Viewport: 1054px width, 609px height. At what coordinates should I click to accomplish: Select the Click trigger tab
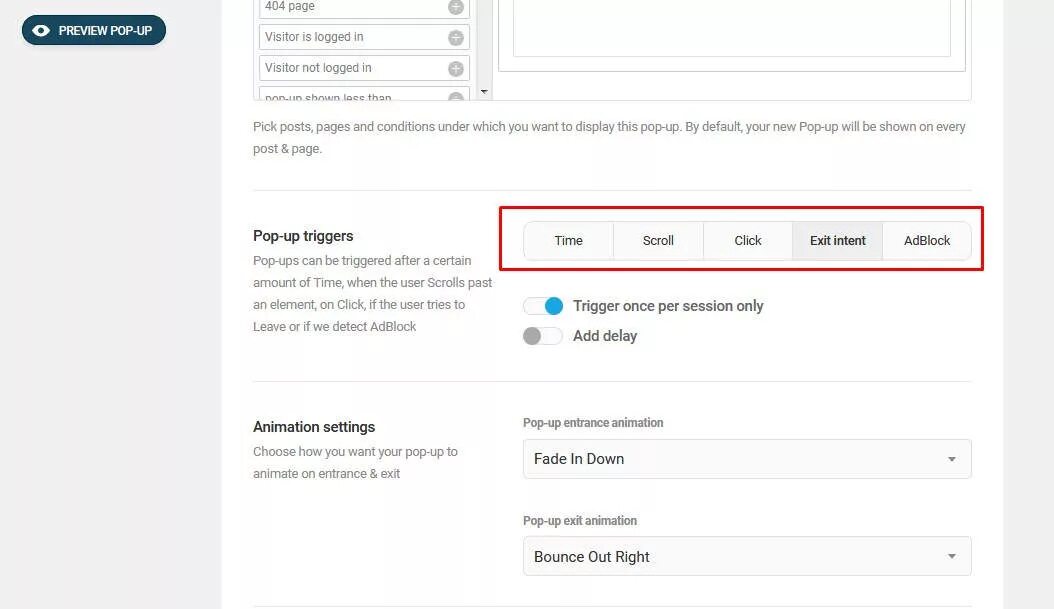pos(747,241)
